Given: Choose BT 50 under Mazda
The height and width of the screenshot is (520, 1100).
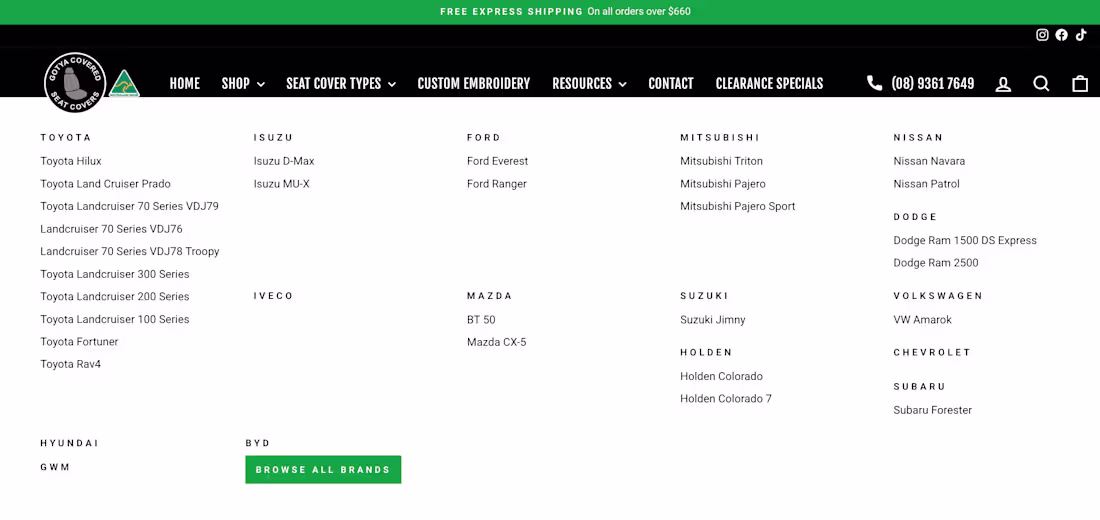Looking at the screenshot, I should pos(481,320).
